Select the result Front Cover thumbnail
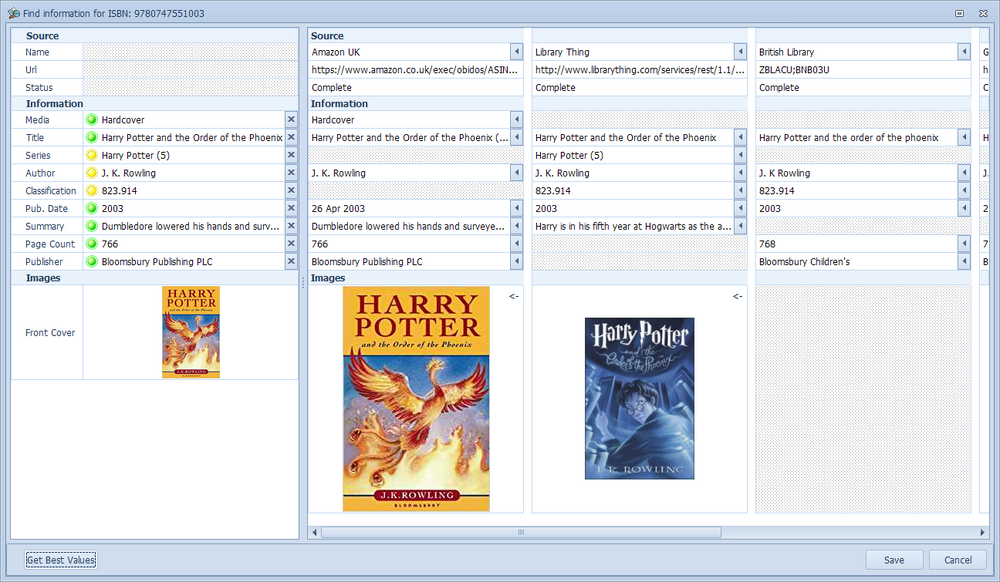Screen dimensions: 1000x582 pyautogui.click(x=191, y=332)
